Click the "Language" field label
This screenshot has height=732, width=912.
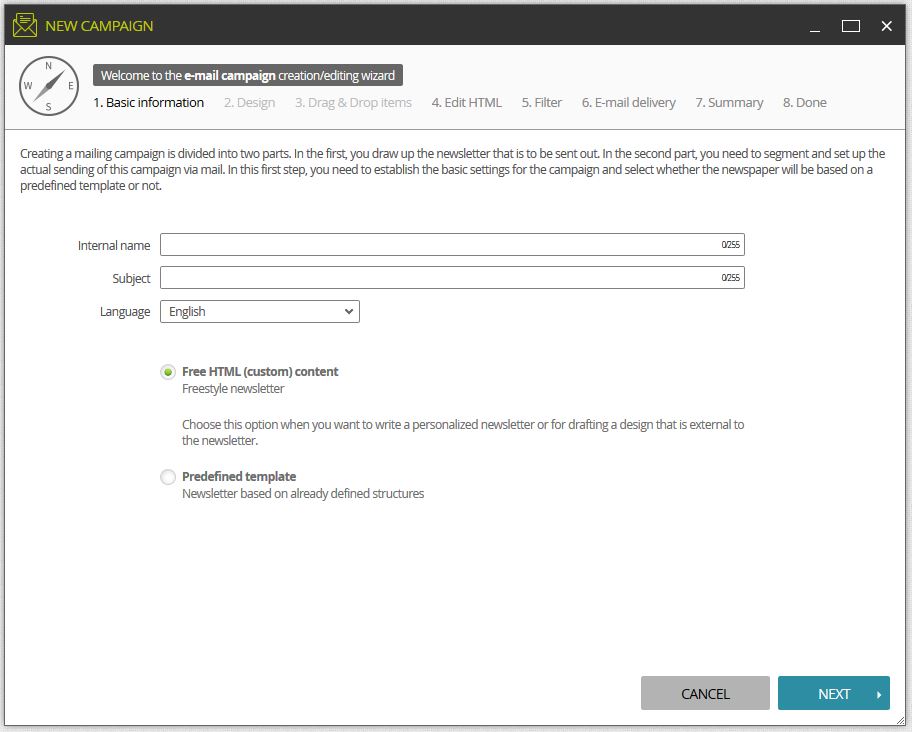[x=125, y=312]
